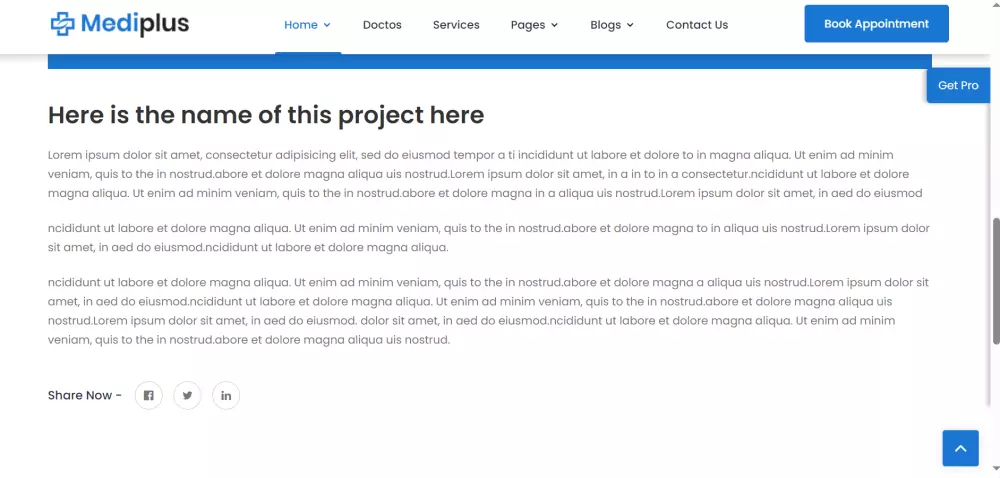
Task: Click the page vertical scrollbar thumb
Action: pyautogui.click(x=996, y=281)
